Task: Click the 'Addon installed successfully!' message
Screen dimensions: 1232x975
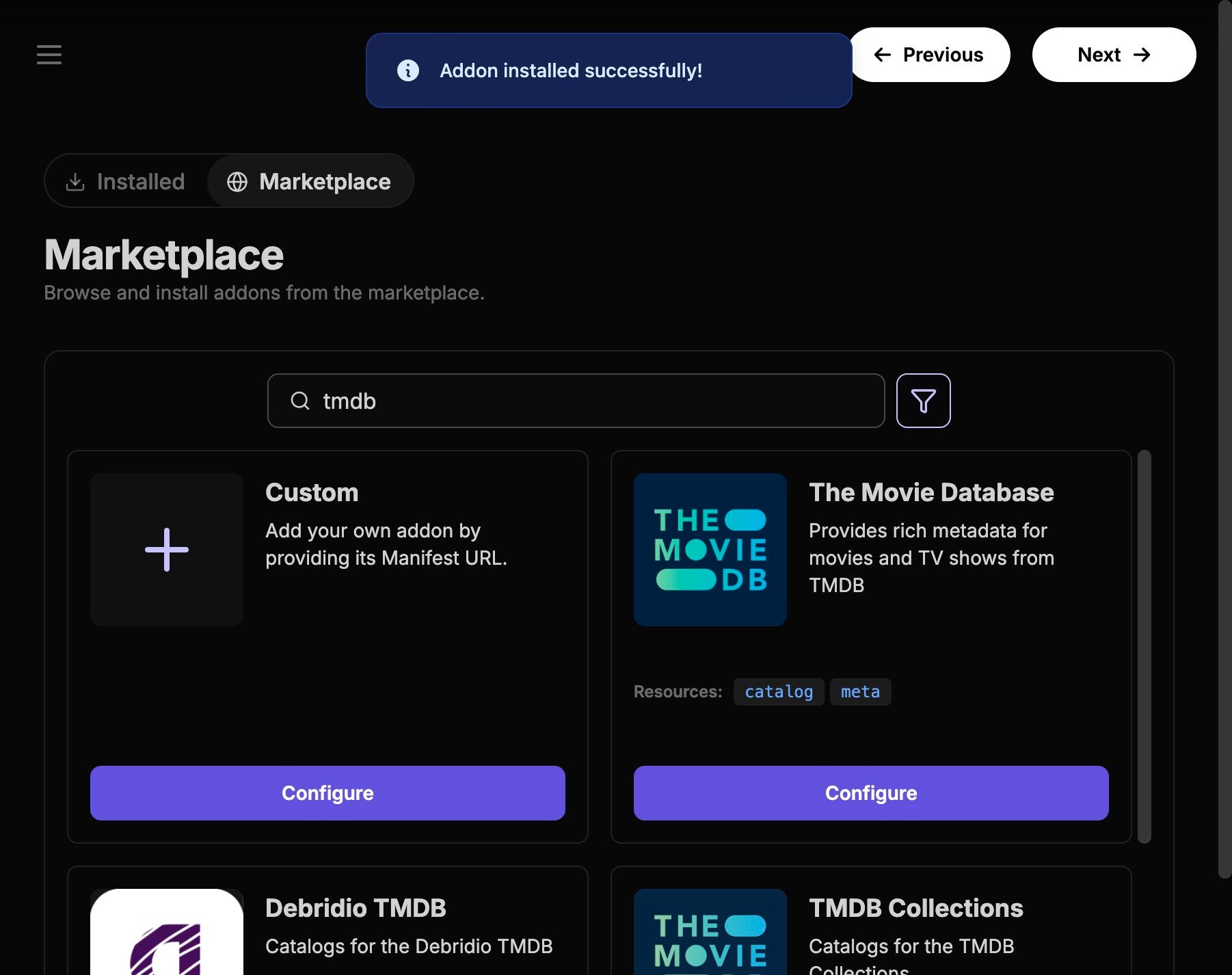Action: coord(571,70)
